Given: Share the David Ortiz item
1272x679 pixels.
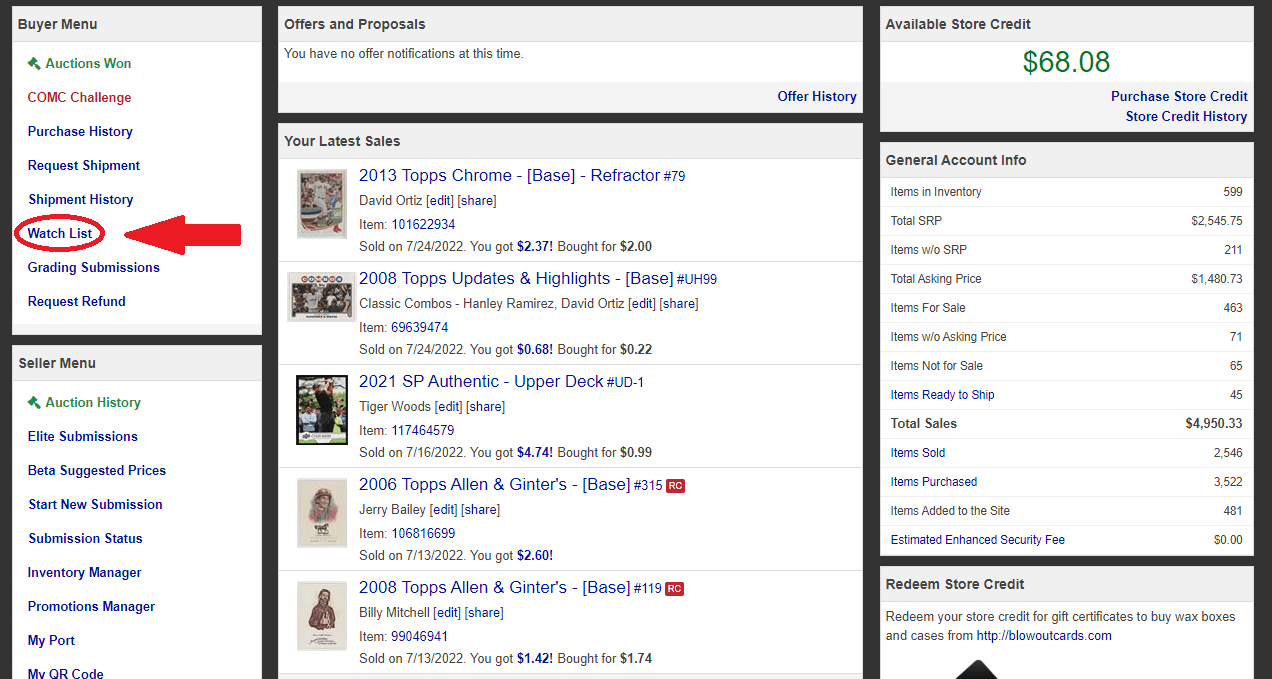Looking at the screenshot, I should (x=477, y=200).
